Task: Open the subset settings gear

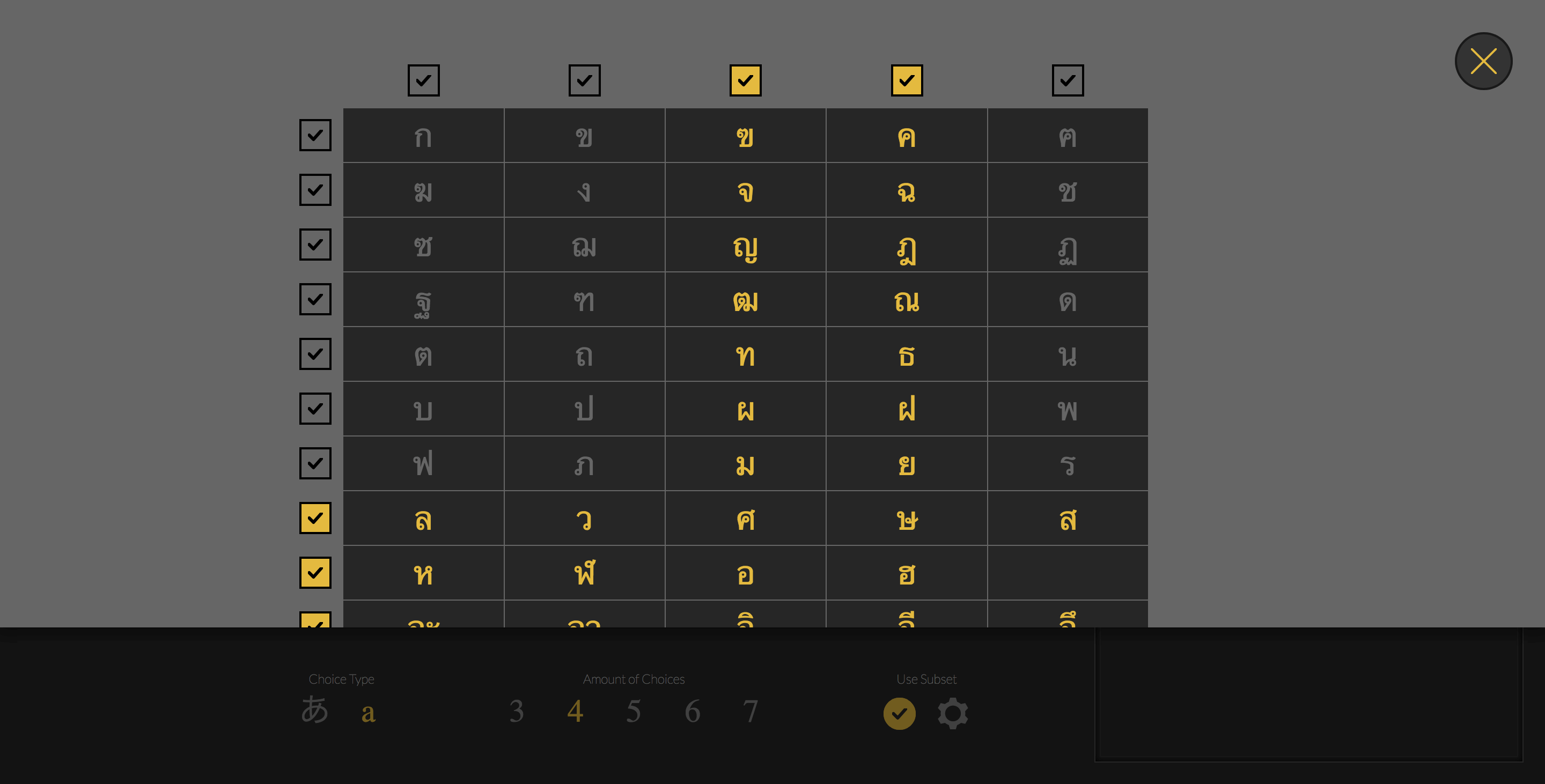Action: pyautogui.click(x=952, y=713)
